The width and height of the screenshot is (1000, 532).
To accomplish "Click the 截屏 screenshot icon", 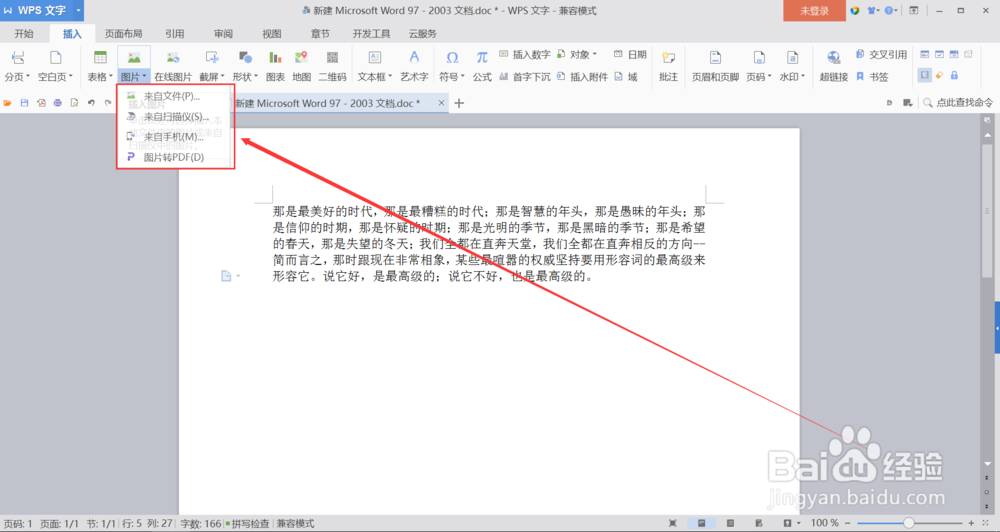I will (x=212, y=58).
